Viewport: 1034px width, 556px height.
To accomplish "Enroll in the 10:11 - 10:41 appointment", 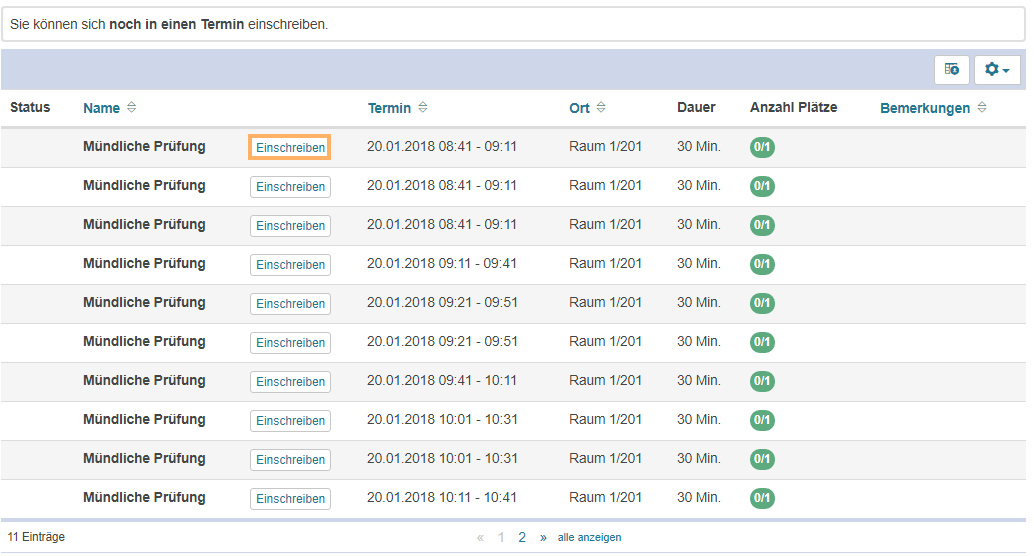I will 290,499.
